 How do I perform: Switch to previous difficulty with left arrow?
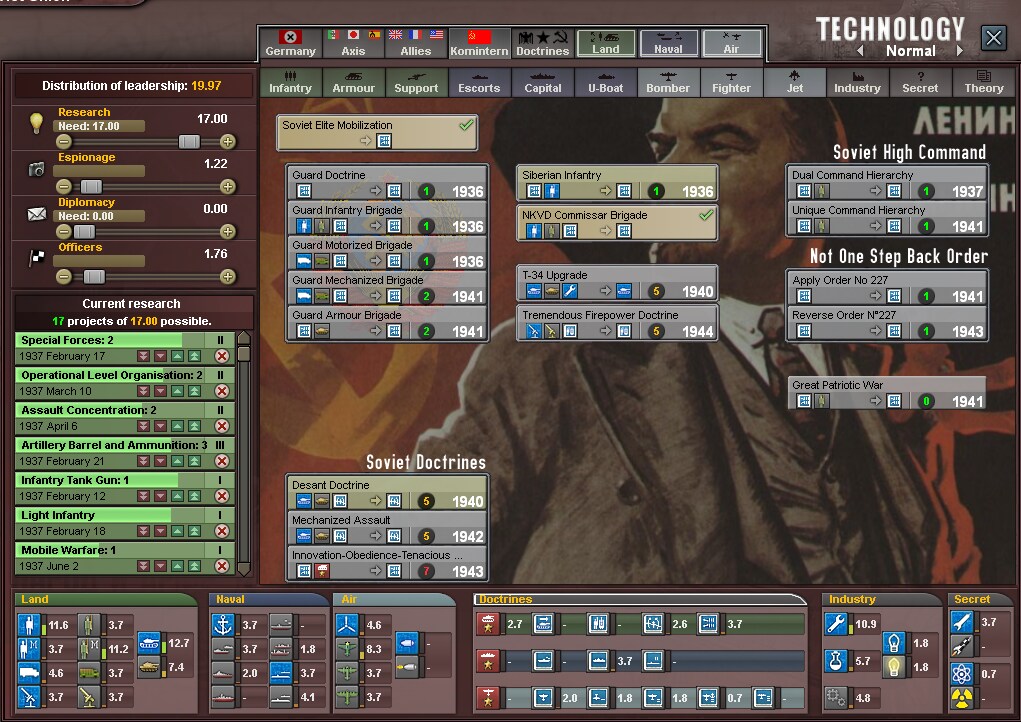point(861,51)
